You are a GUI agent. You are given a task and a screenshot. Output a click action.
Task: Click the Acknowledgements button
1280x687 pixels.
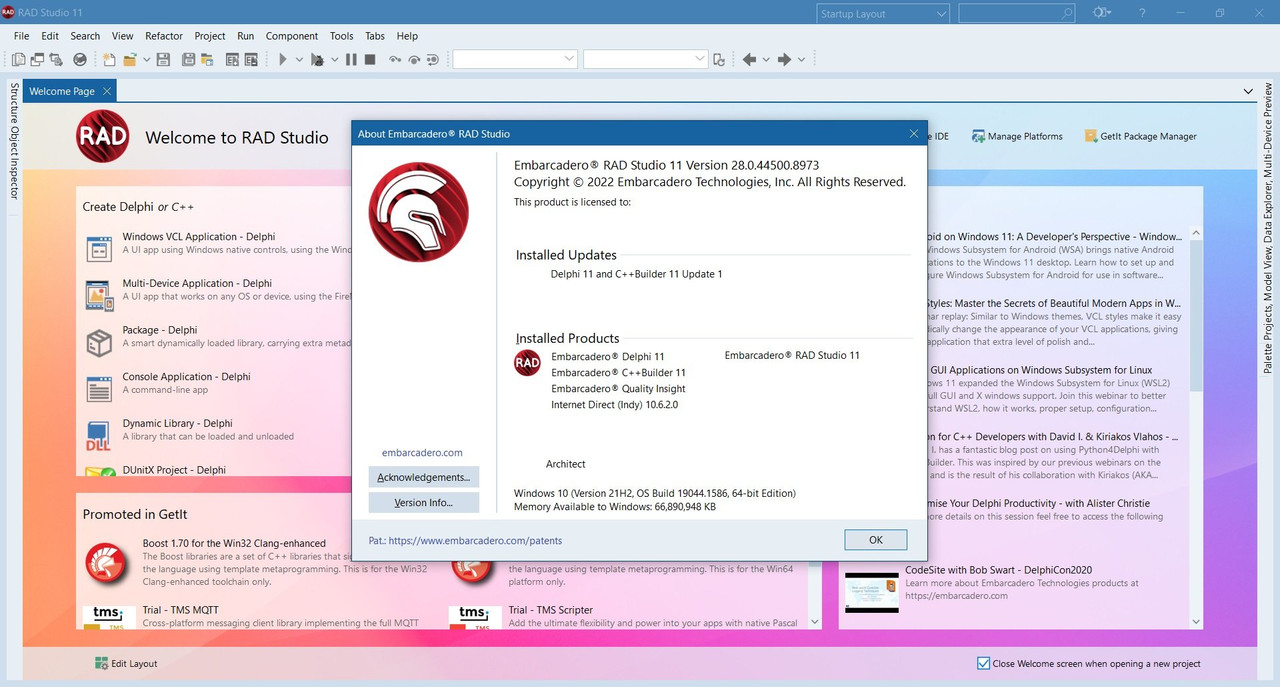pyautogui.click(x=424, y=477)
